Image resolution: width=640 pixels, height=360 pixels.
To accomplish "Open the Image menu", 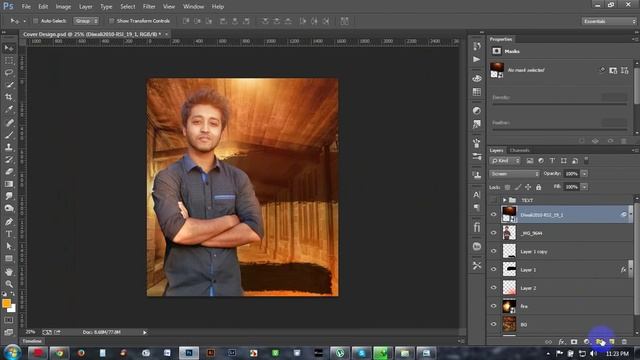I will [x=63, y=7].
